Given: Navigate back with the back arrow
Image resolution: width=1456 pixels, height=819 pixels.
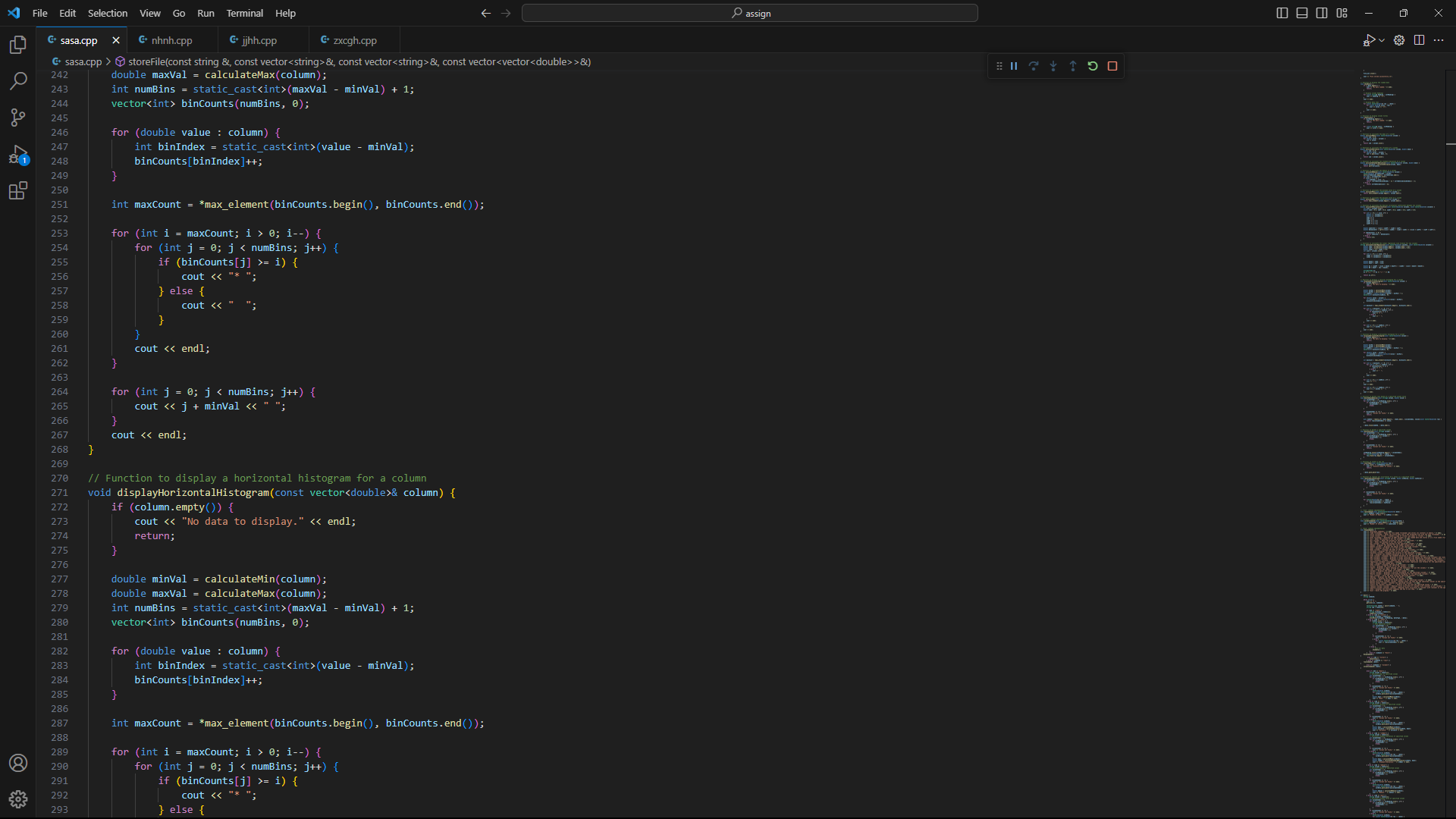Looking at the screenshot, I should click(x=485, y=13).
